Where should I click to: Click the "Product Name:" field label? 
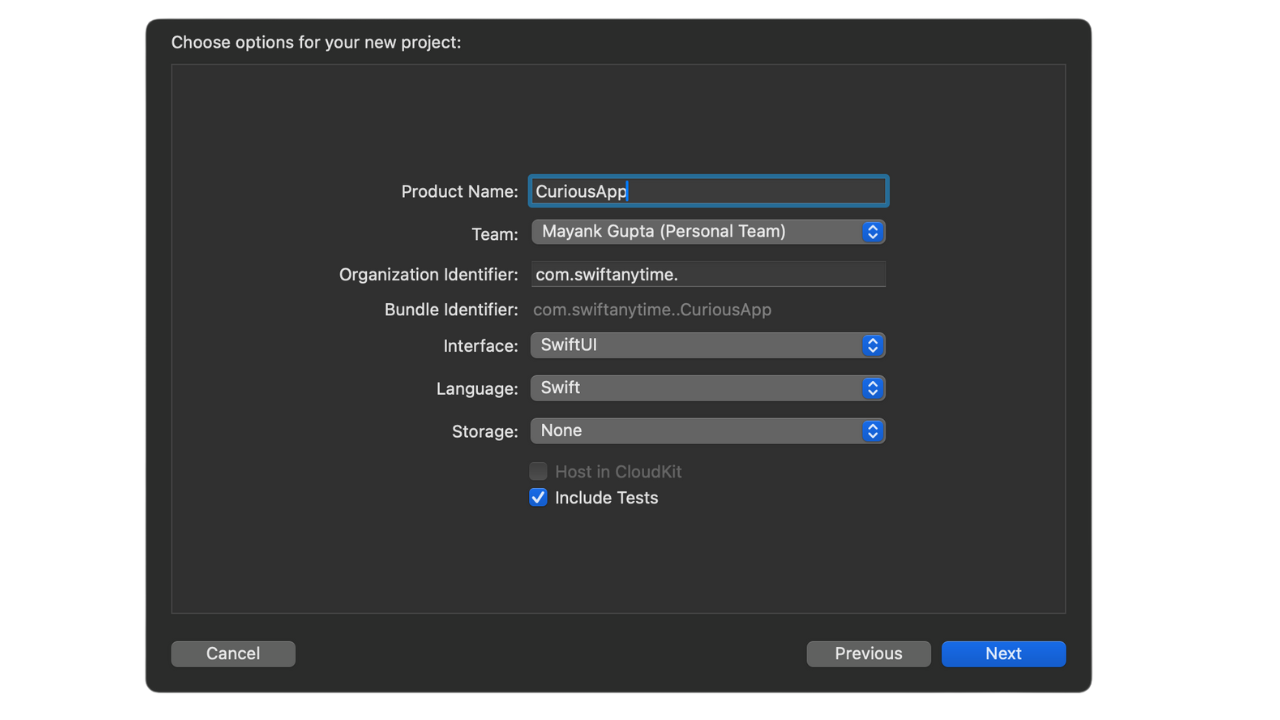pos(459,192)
